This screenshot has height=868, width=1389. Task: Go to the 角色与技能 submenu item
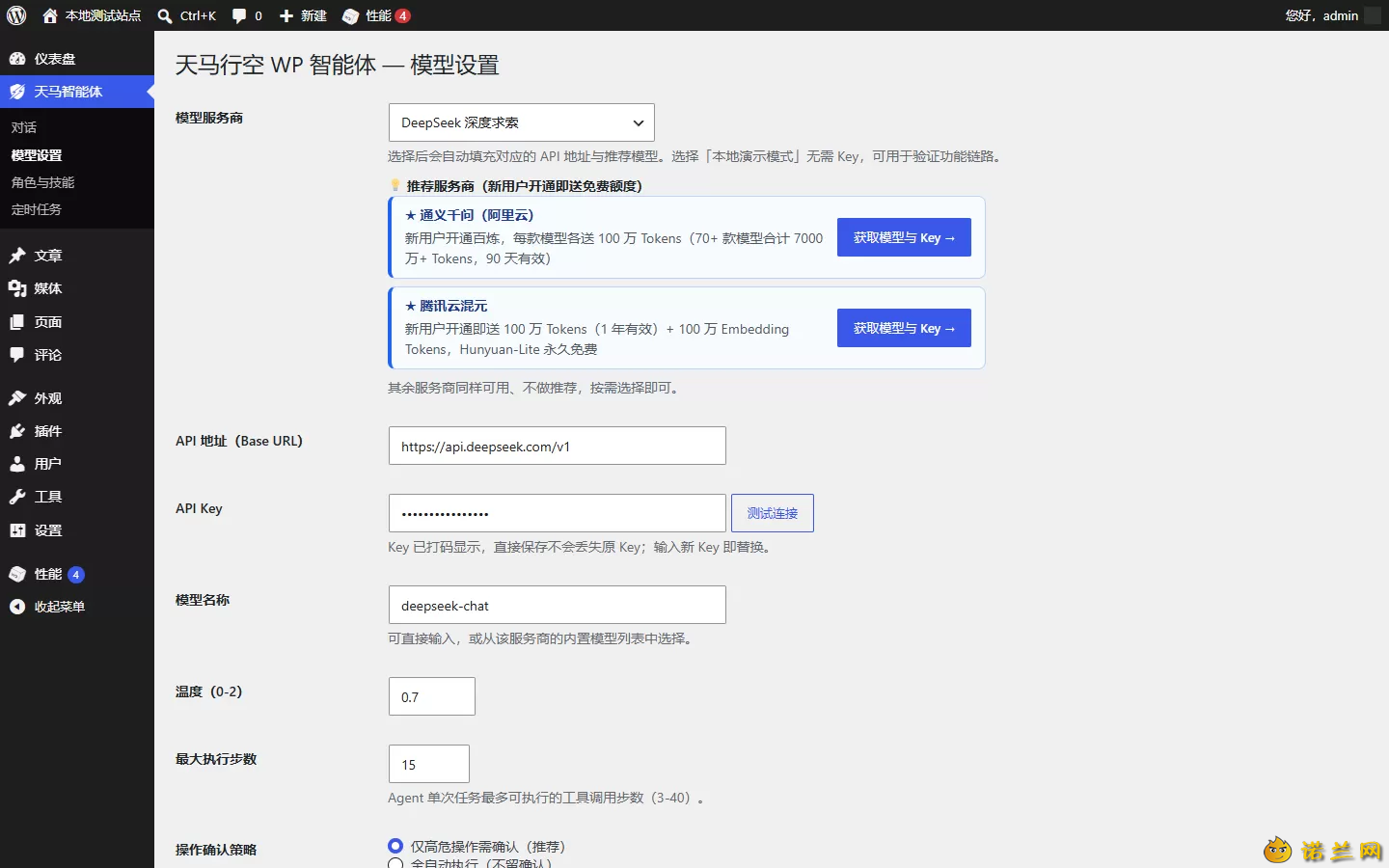pos(42,182)
